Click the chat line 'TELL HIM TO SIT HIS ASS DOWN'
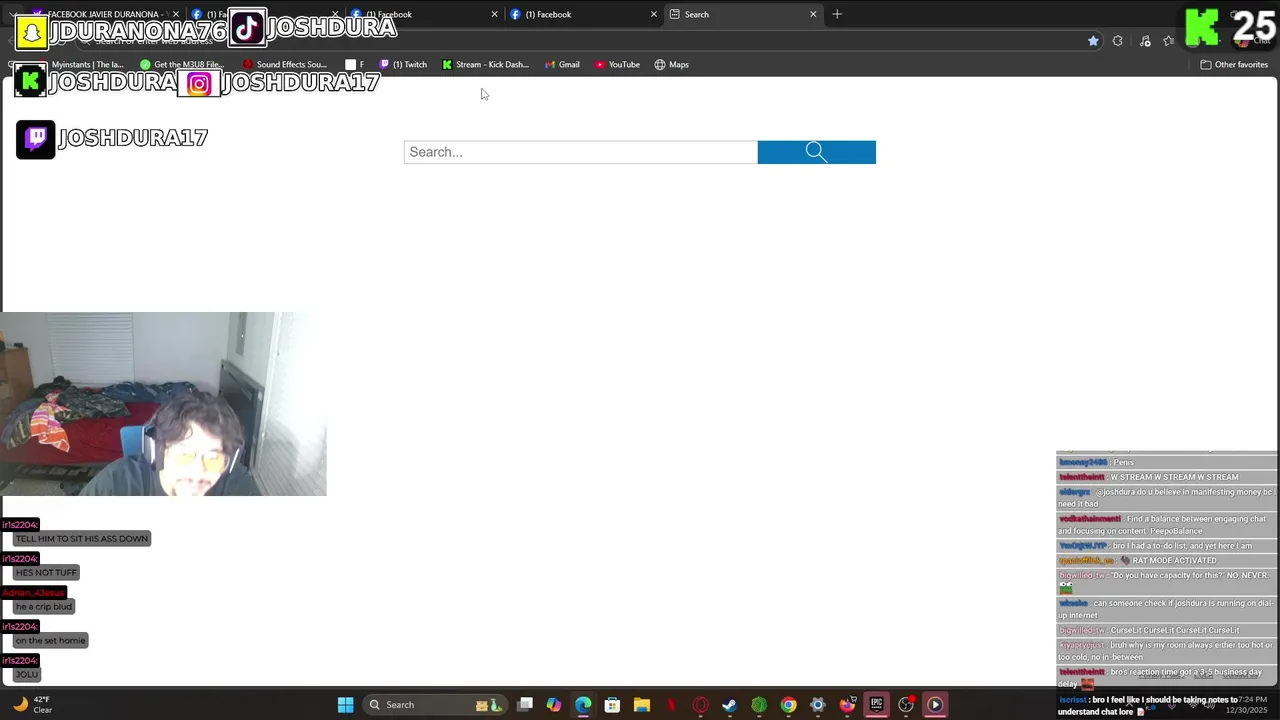Viewport: 1280px width, 720px height. [82, 539]
